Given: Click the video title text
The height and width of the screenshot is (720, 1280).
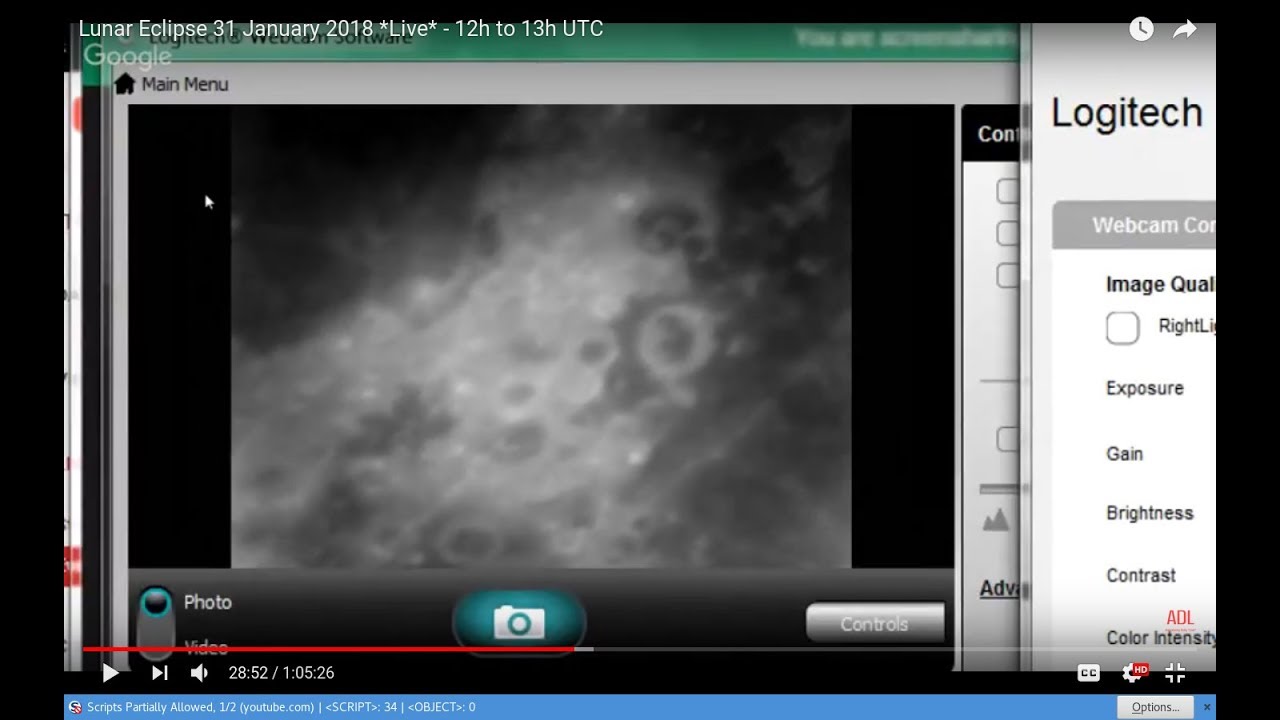Looking at the screenshot, I should (x=341, y=29).
